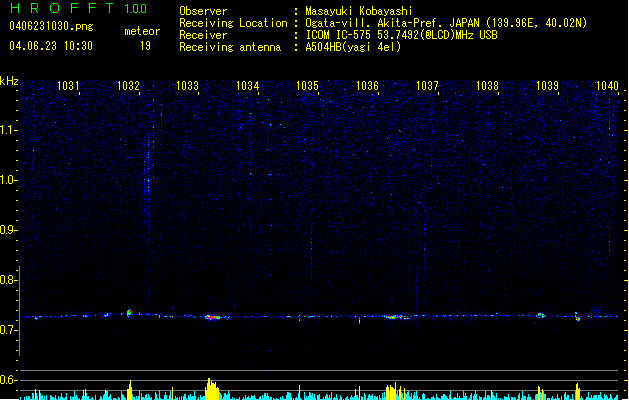Image resolution: width=629 pixels, height=400 pixels.
Task: Click time marker 1031
Action: coord(68,86)
